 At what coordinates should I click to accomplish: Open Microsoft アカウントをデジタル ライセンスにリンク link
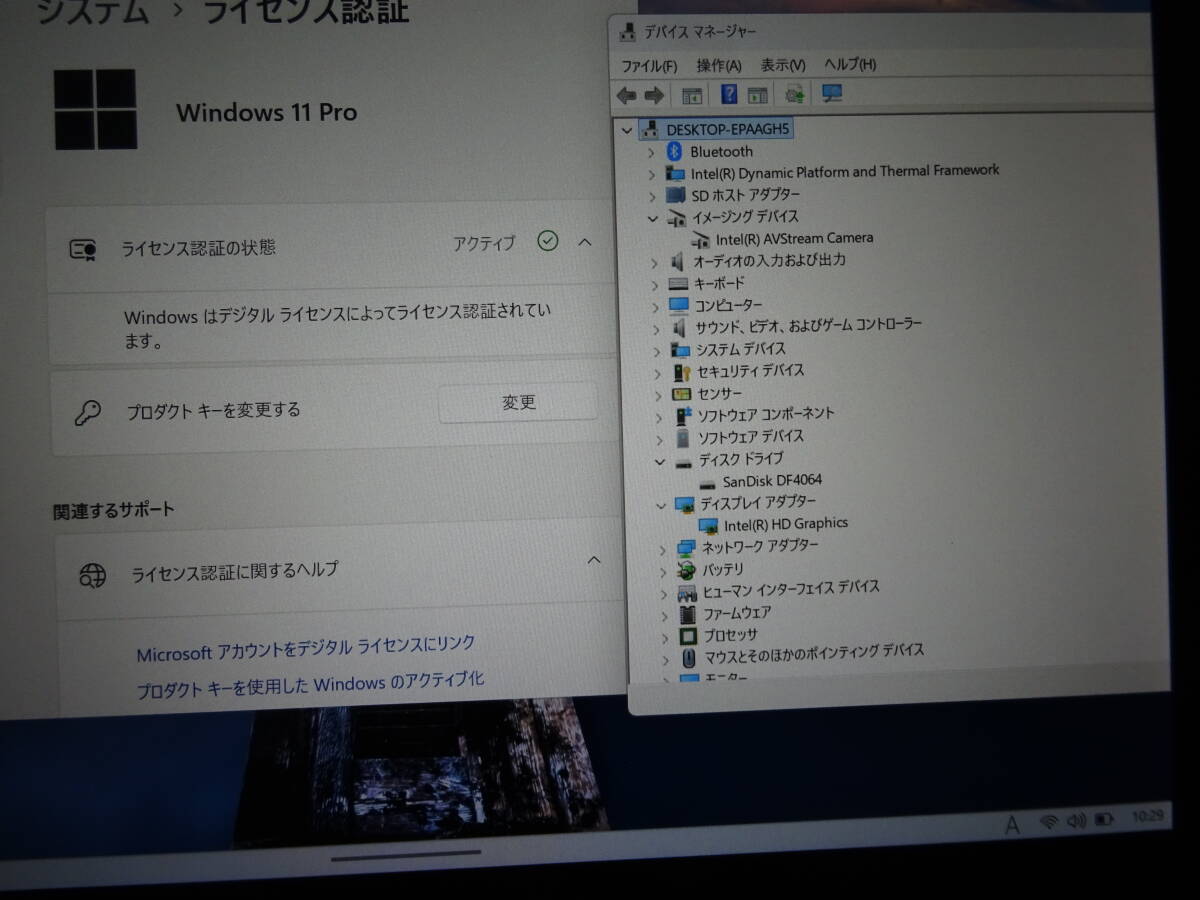click(x=306, y=649)
